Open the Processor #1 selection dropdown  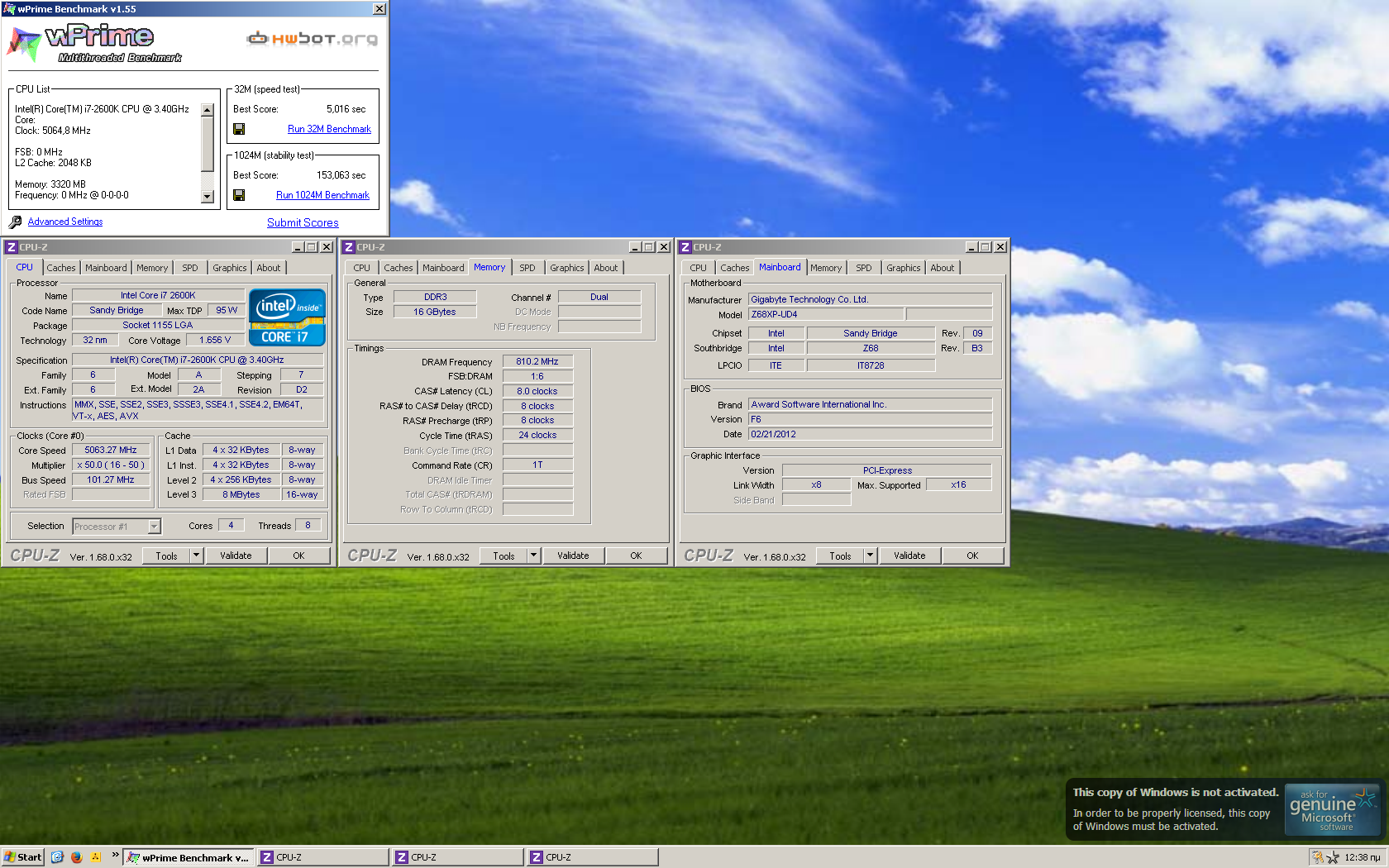tap(154, 527)
